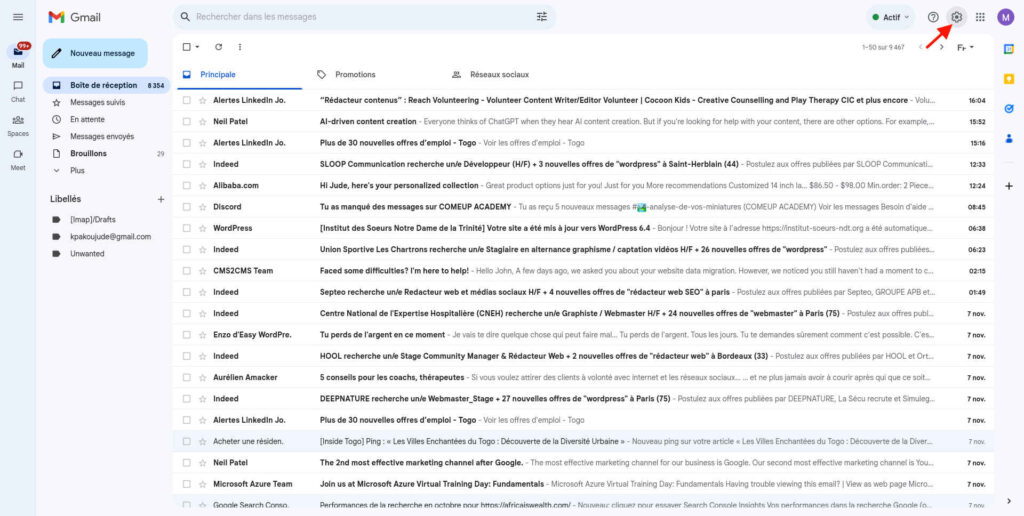The width and height of the screenshot is (1024, 516).
Task: Open more actions three-dot menu
Action: 240,47
